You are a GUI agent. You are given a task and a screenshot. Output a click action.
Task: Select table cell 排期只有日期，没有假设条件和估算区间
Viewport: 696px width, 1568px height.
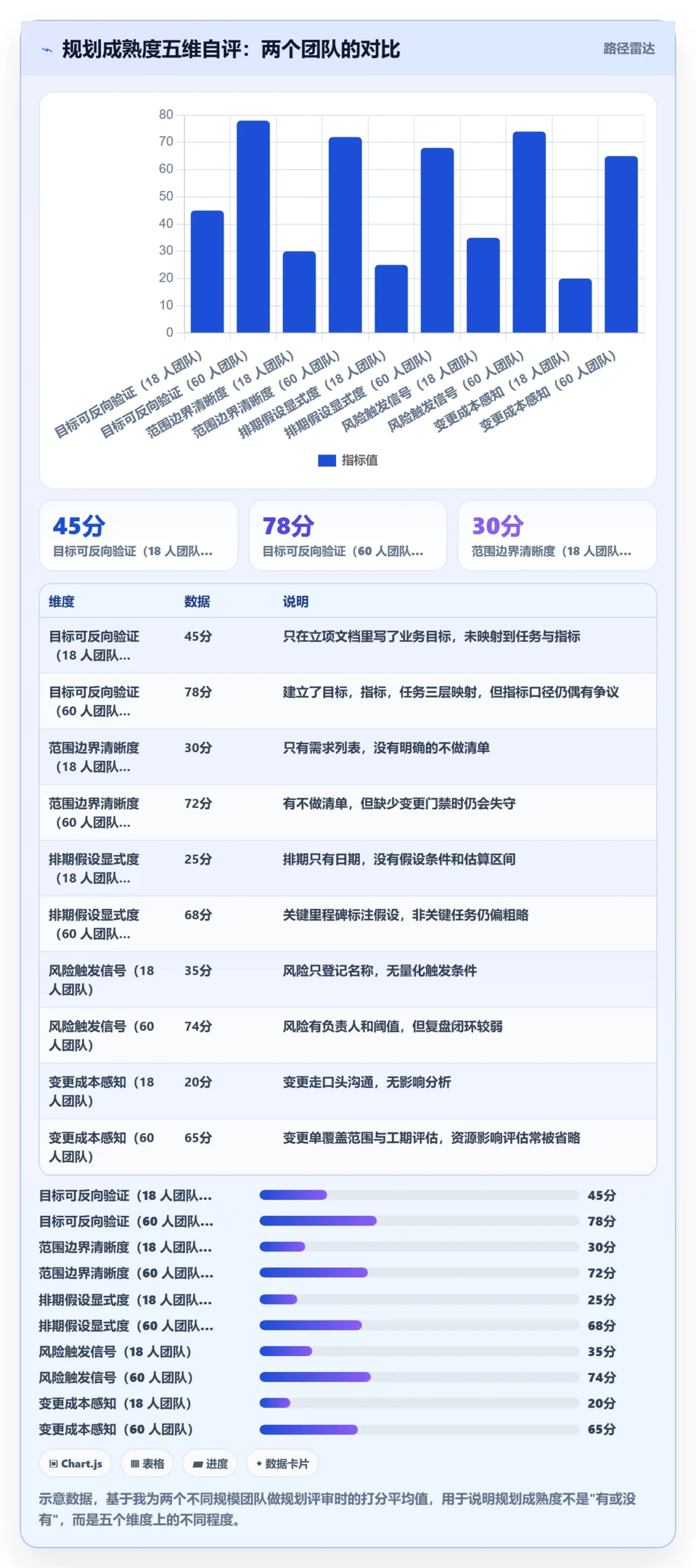[399, 859]
